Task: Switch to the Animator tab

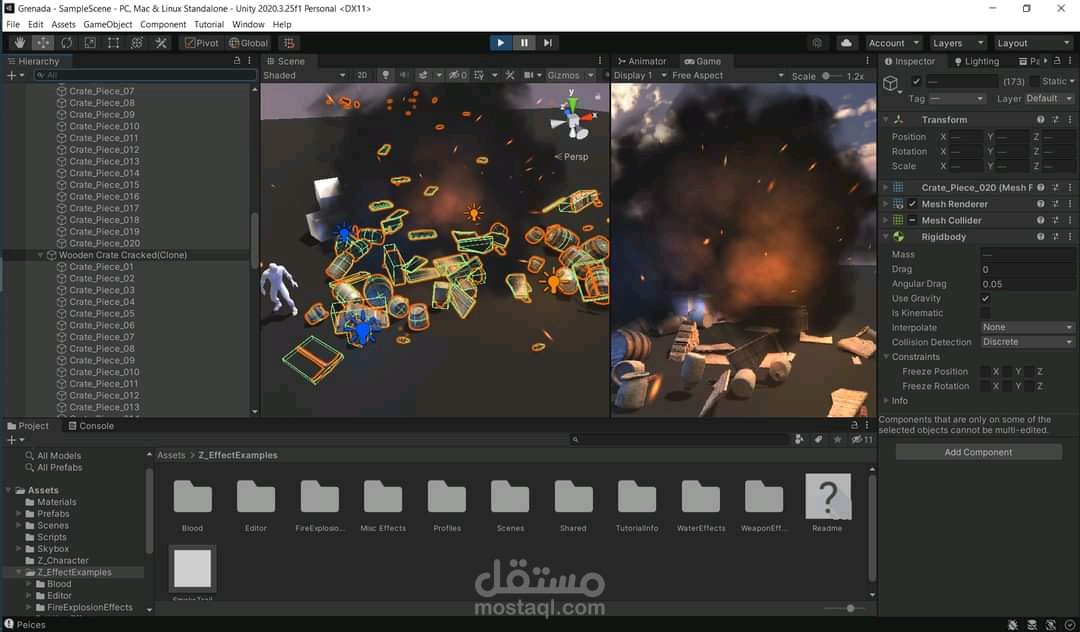Action: 642,61
